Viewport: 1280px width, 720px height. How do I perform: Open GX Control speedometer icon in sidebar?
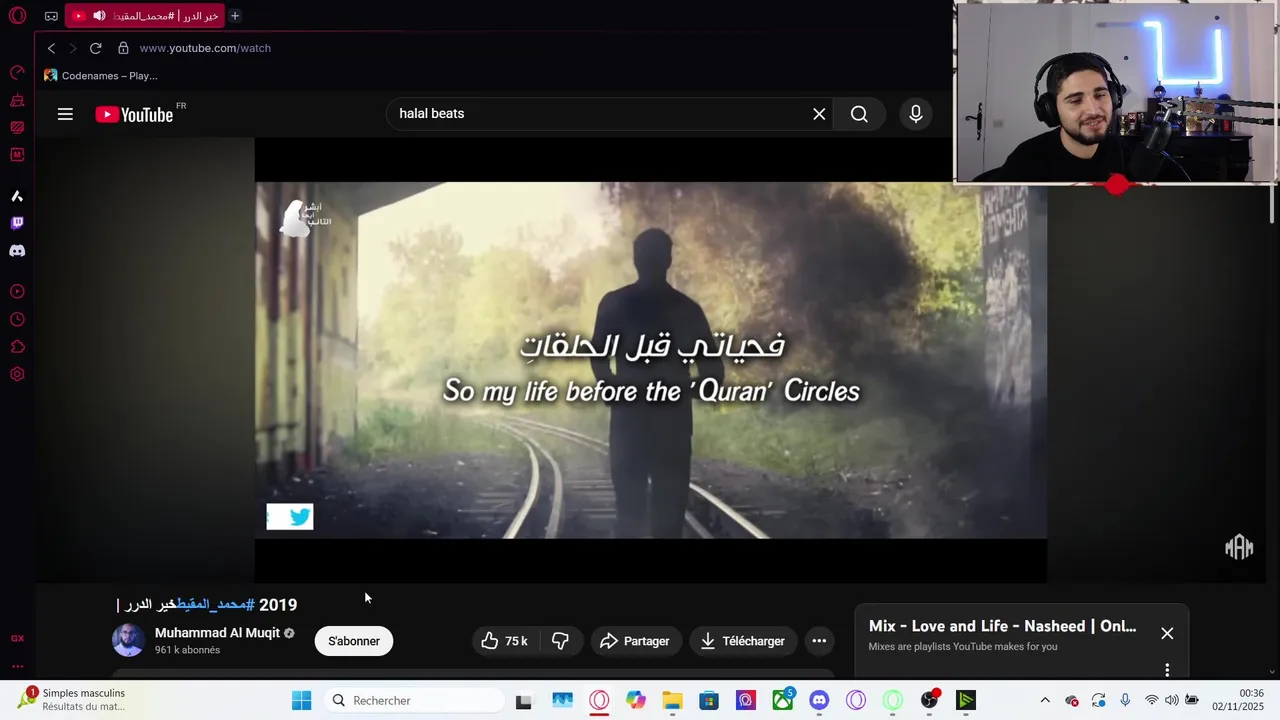click(x=17, y=72)
